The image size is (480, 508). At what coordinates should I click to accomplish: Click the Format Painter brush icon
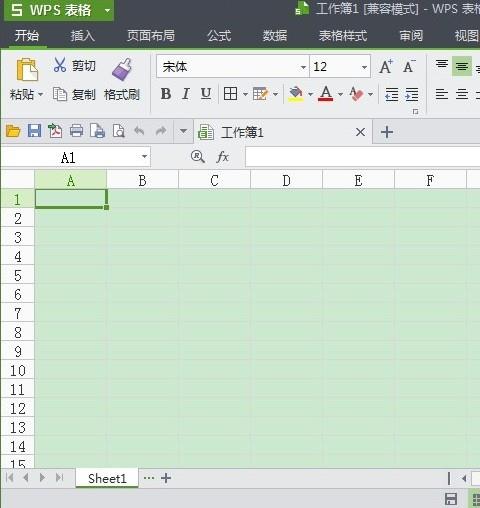pos(122,70)
